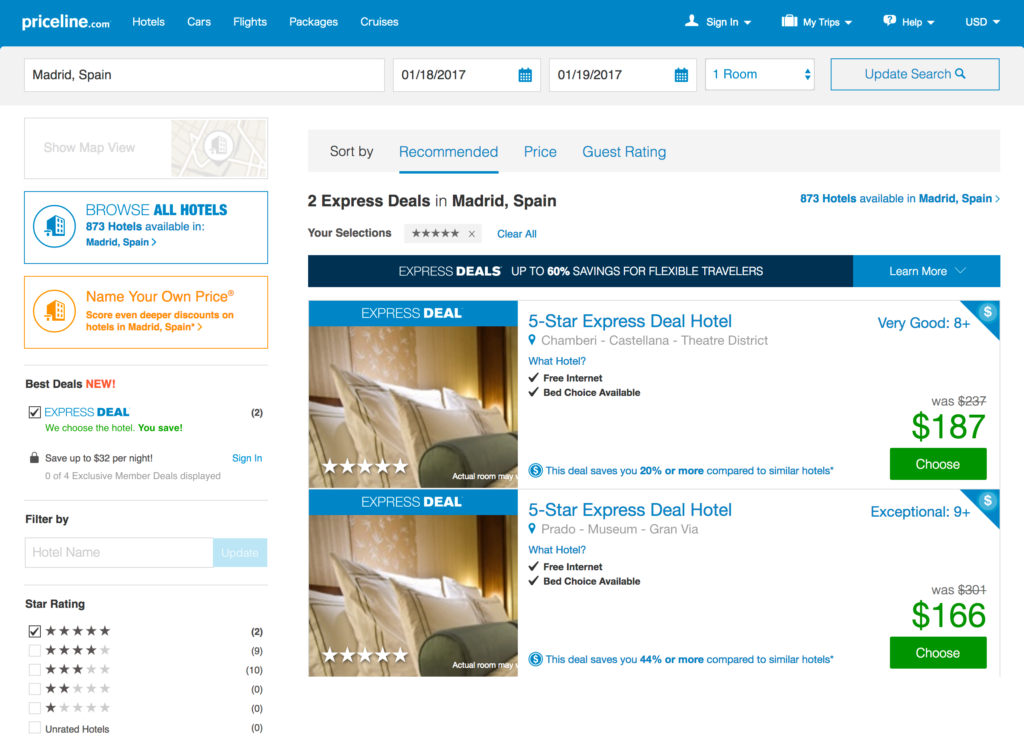Check the 4-star rating checkbox
Screen dimensions: 1024x743
point(35,650)
